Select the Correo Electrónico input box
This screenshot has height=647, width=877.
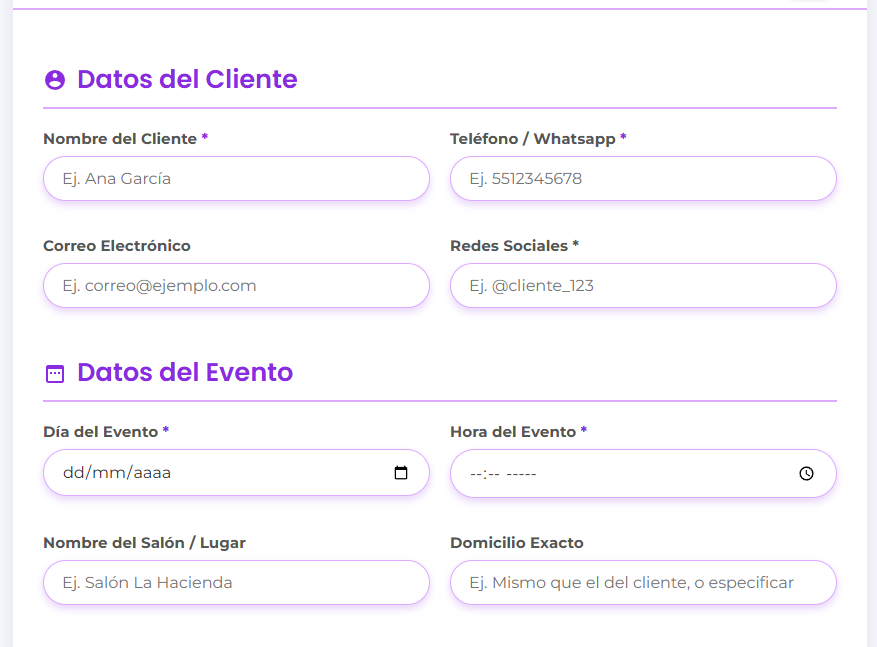click(236, 286)
